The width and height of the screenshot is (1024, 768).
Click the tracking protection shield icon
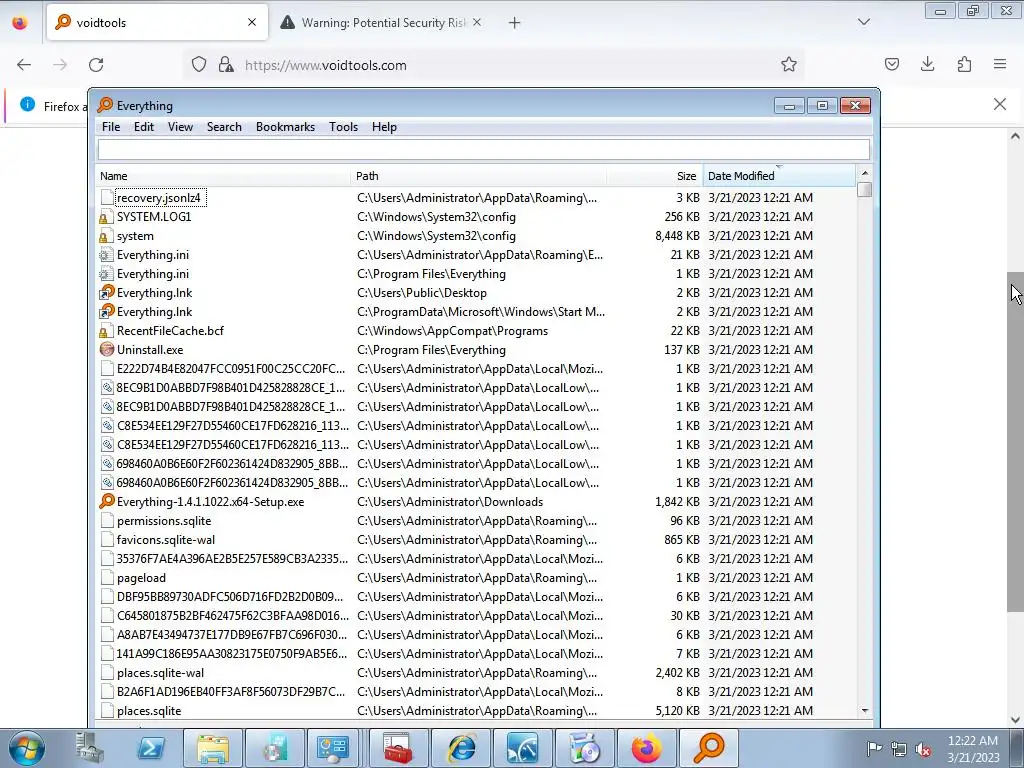pyautogui.click(x=199, y=65)
